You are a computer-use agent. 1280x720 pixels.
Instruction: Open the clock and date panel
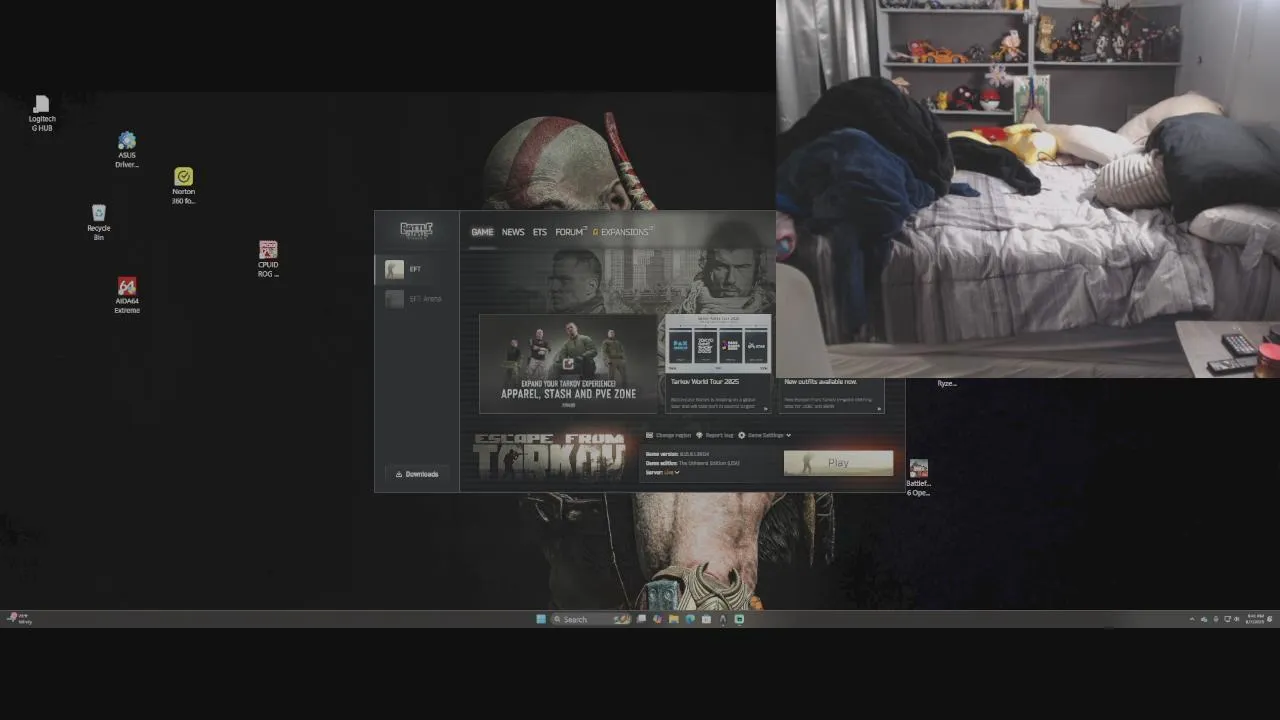click(x=1255, y=619)
